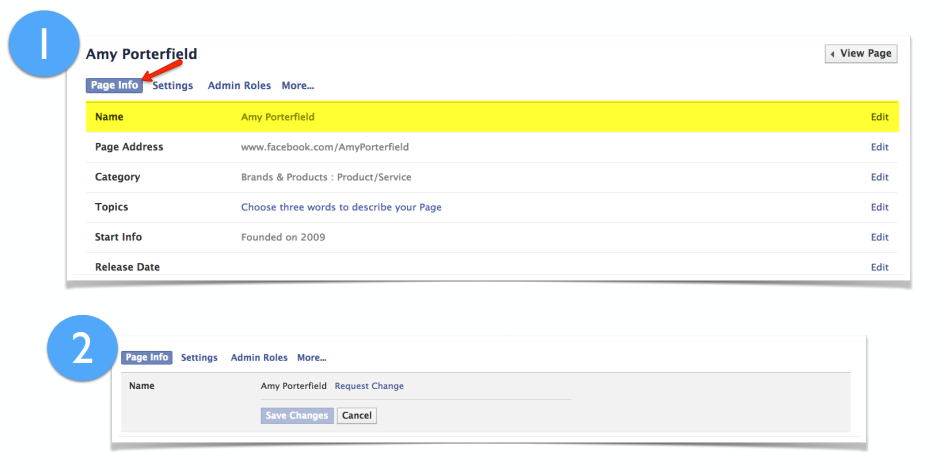Open Admin Roles tab in second panel
944x474 pixels.
(x=259, y=358)
